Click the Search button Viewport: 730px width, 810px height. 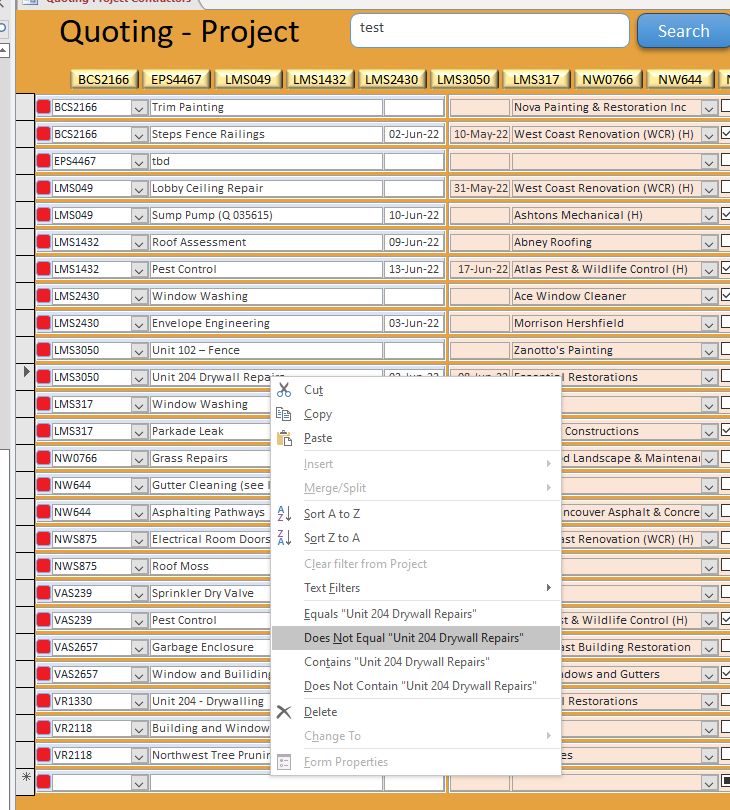click(x=684, y=31)
